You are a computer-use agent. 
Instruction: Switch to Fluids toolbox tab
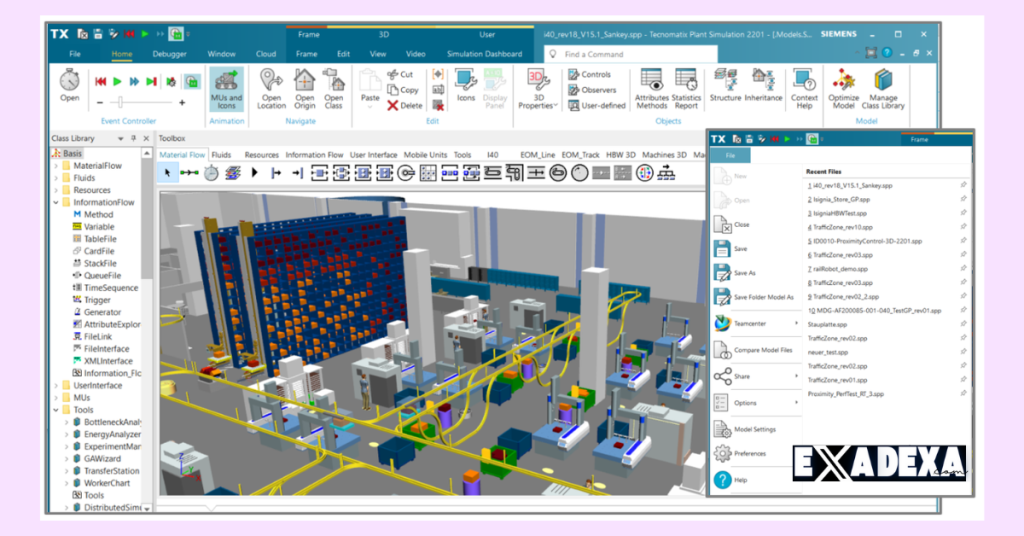pyautogui.click(x=221, y=155)
